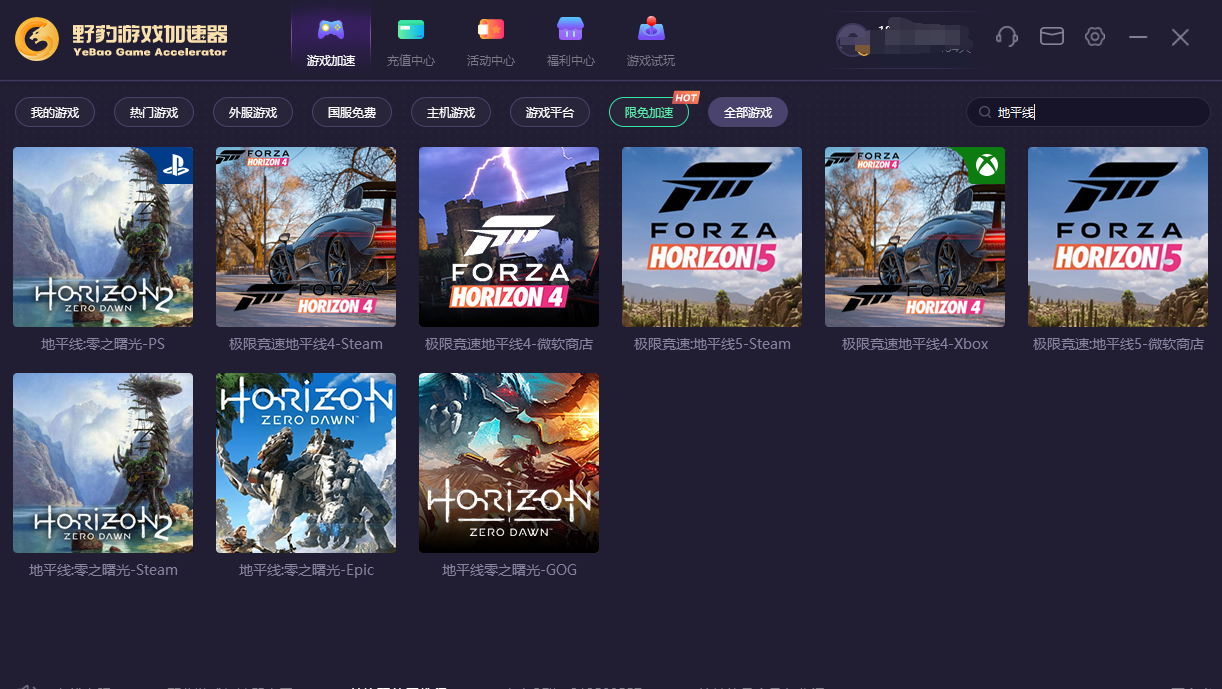Click label 地平线零之曙光-GOG

coord(509,570)
